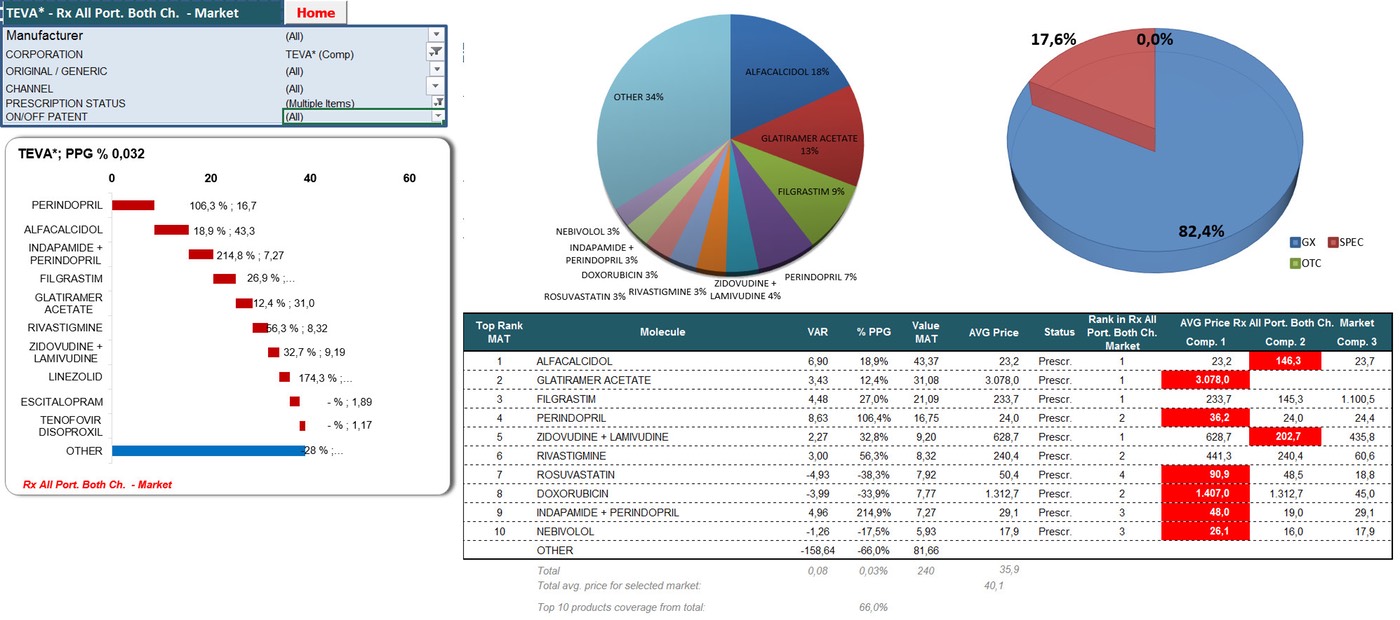Click the LINEZOLID axis label

75,377
